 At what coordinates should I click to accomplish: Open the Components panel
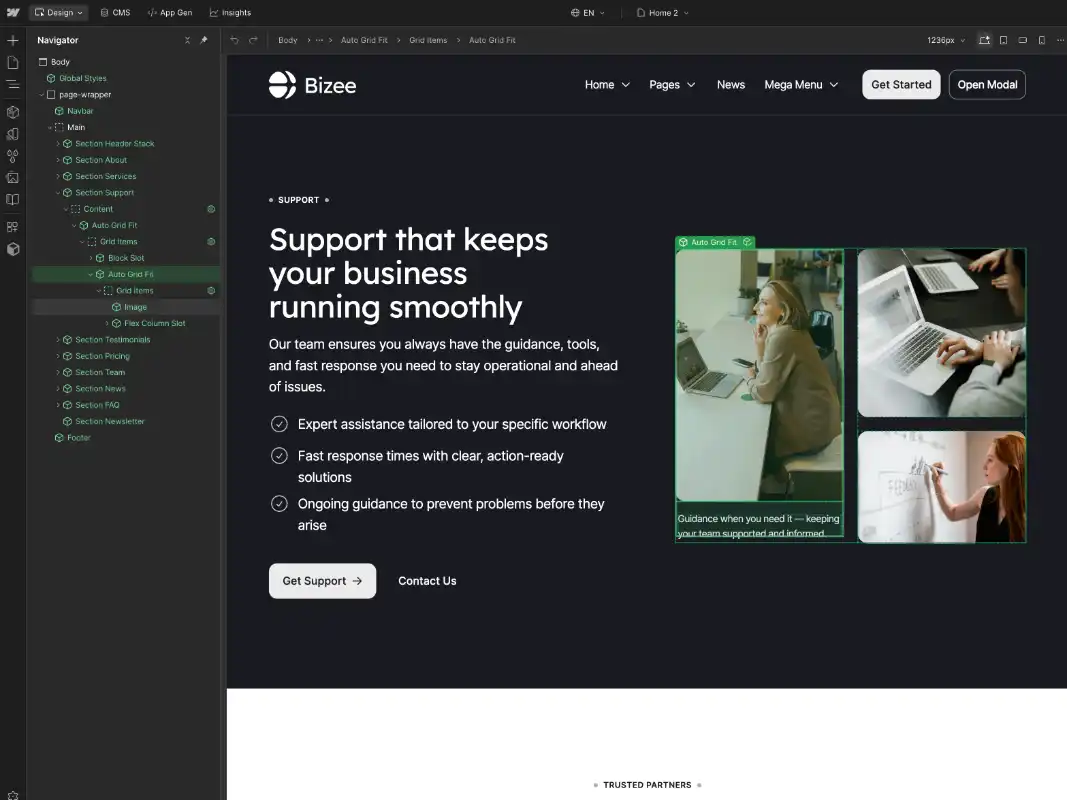[12, 112]
